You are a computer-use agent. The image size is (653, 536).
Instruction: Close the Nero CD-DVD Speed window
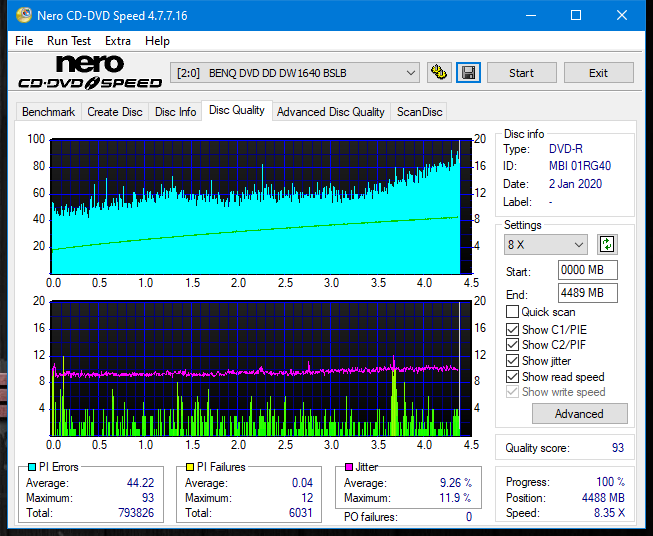622,15
